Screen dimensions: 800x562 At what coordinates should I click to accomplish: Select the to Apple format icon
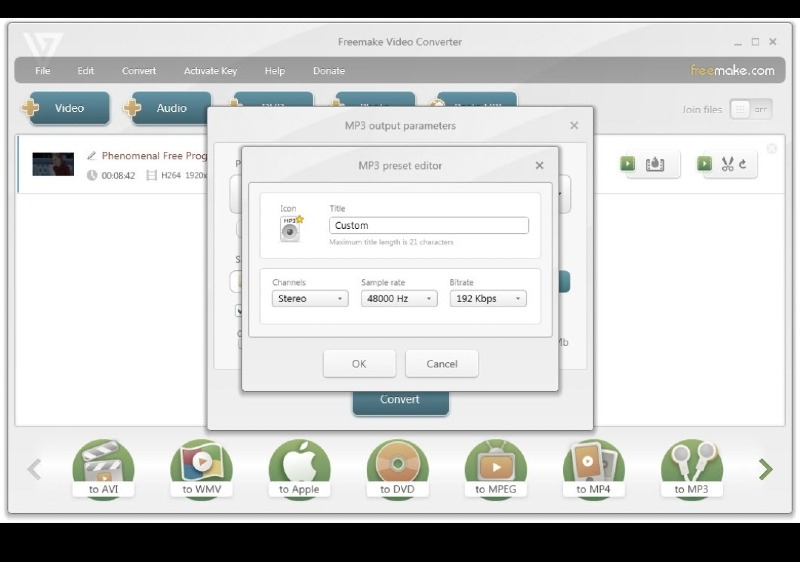pos(299,469)
